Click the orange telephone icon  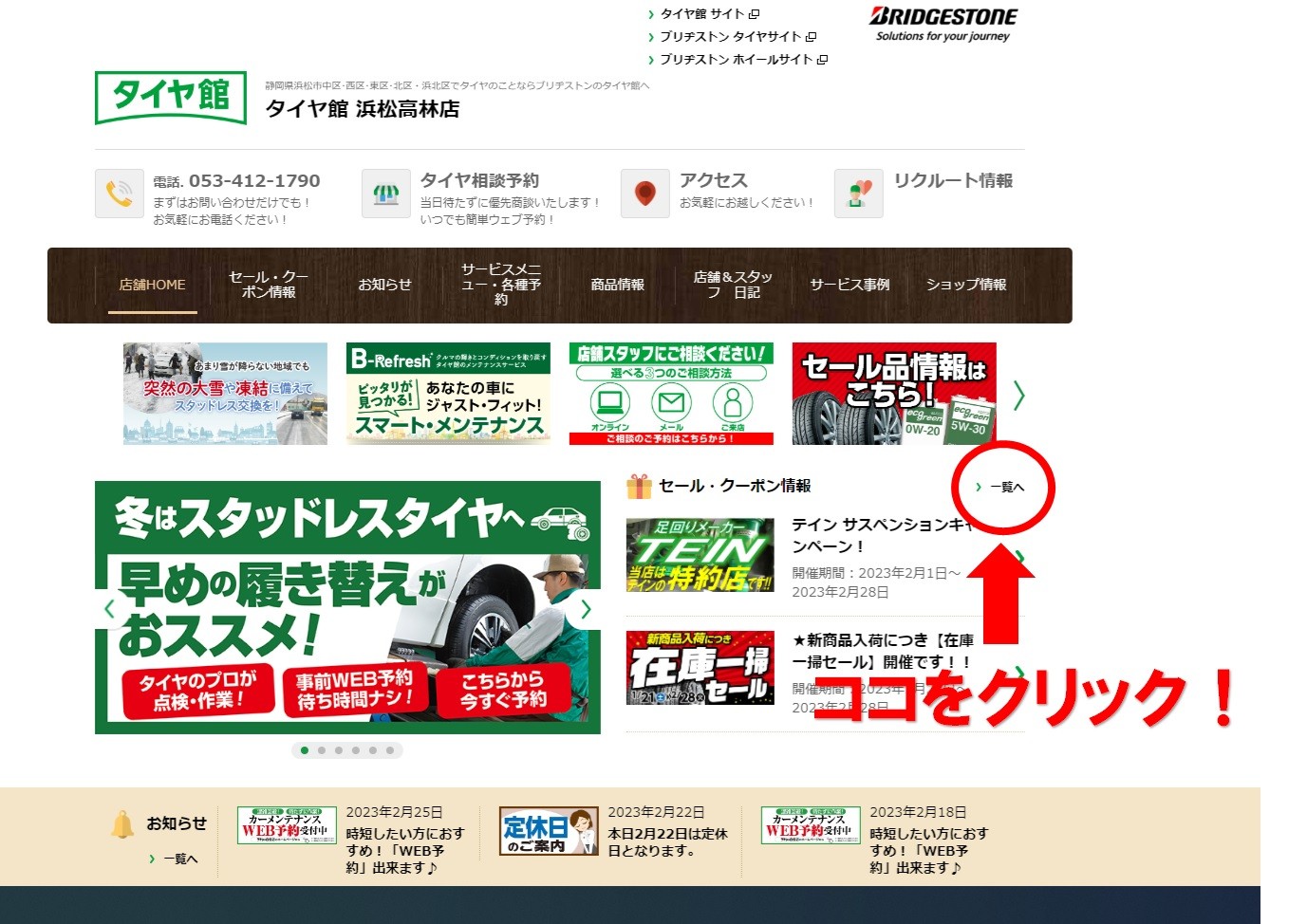point(119,194)
